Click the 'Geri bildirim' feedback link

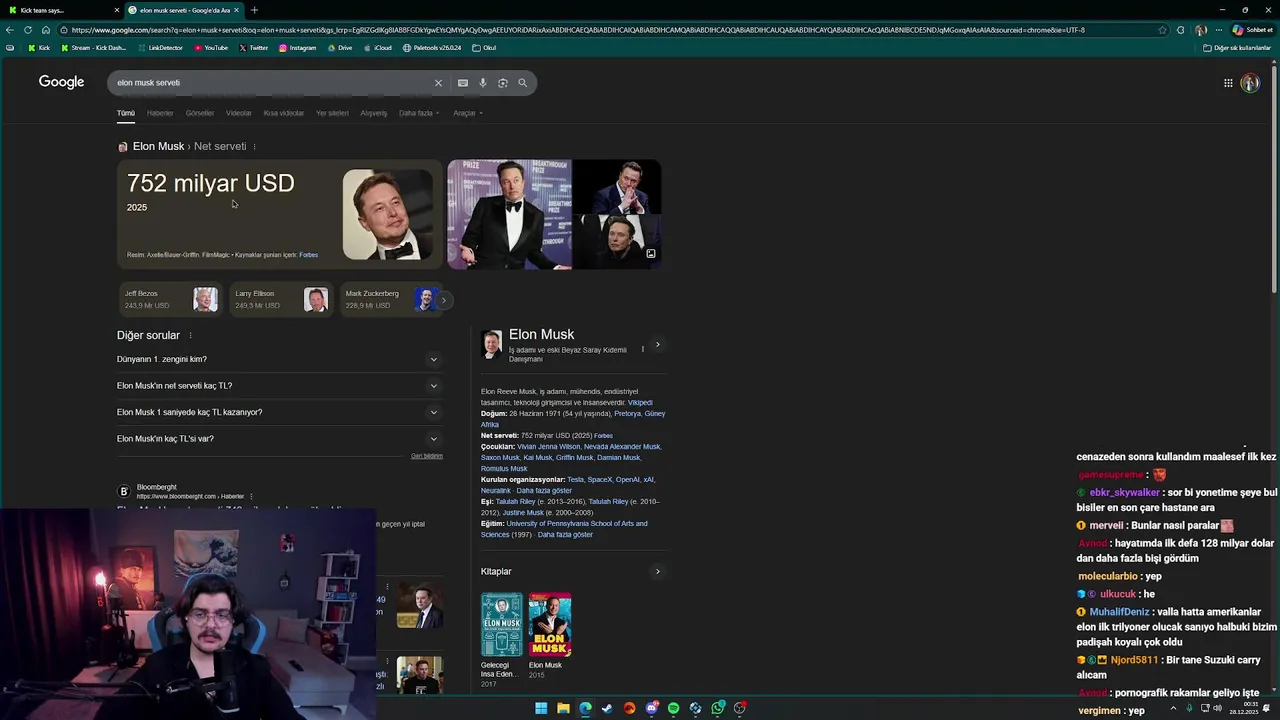click(427, 456)
